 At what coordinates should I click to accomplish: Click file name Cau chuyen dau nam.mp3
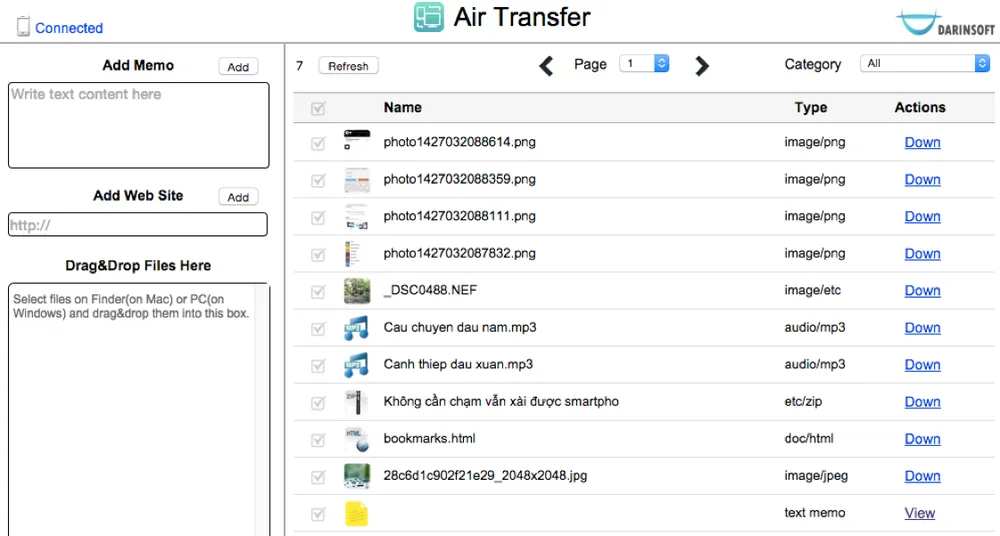460,327
